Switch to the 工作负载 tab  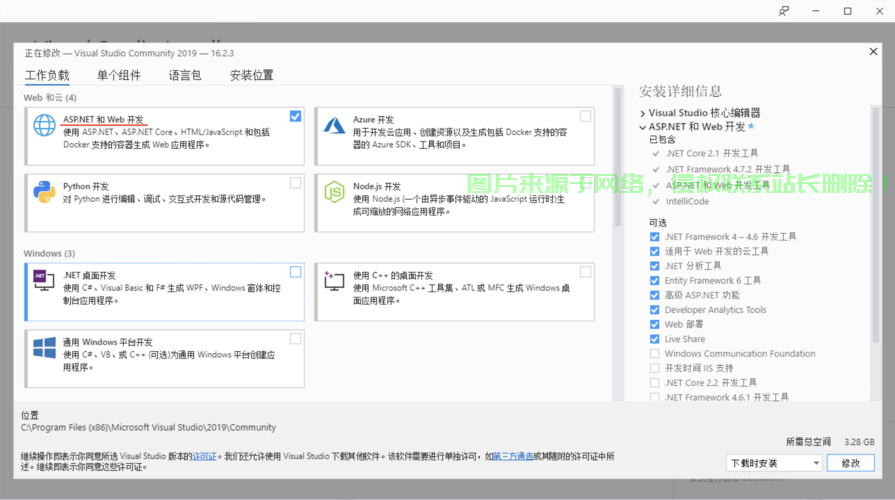(x=47, y=75)
